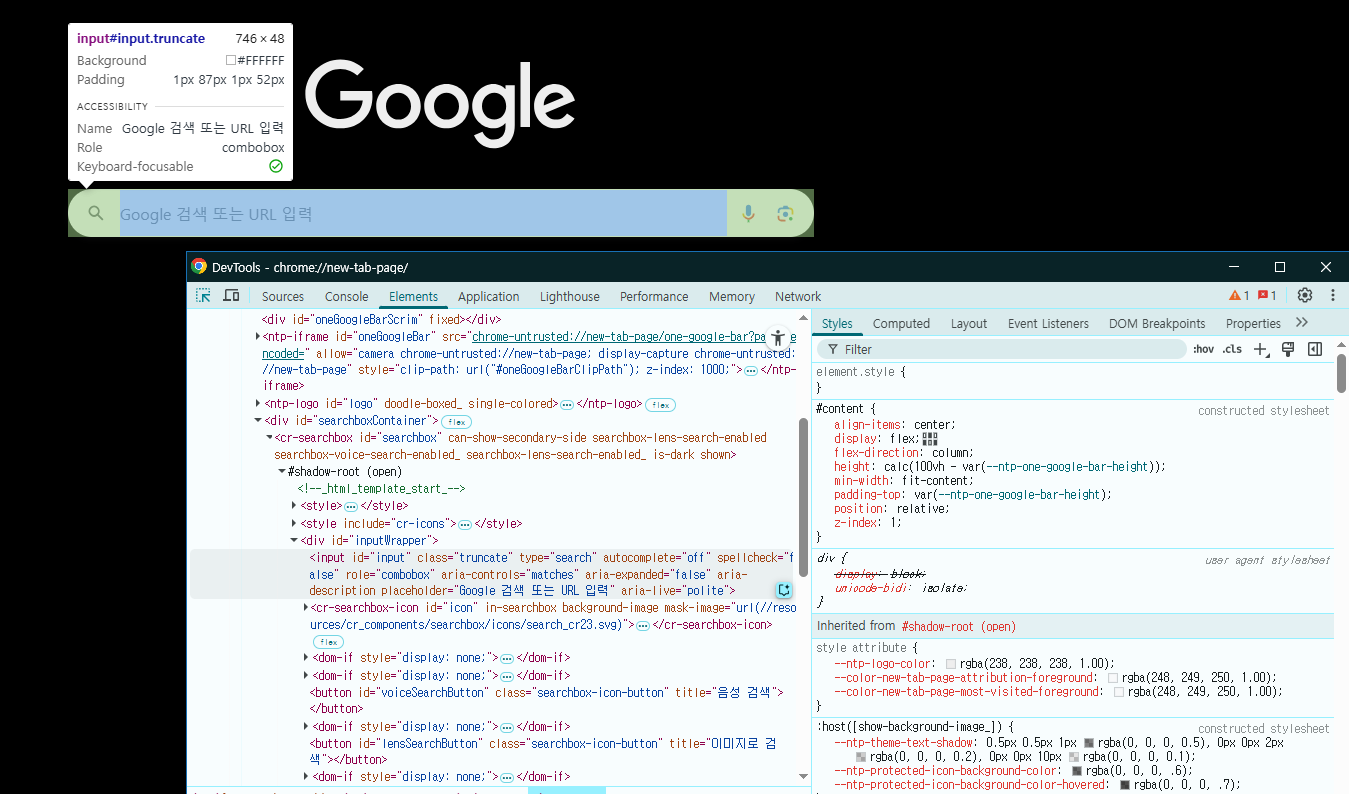
Task: Start voice search with microphone icon
Action: pyautogui.click(x=748, y=213)
